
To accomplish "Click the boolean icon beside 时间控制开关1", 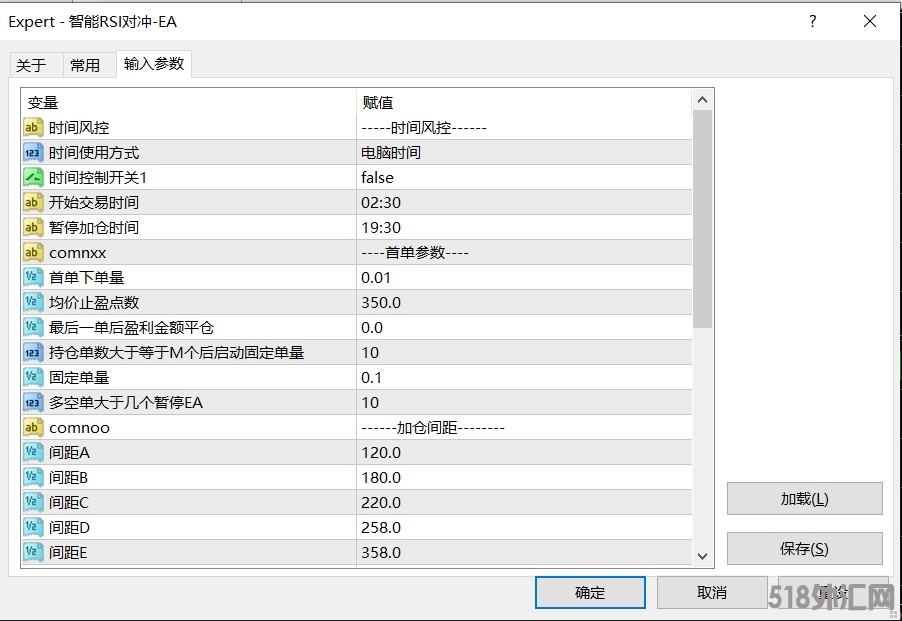I will click(x=33, y=178).
